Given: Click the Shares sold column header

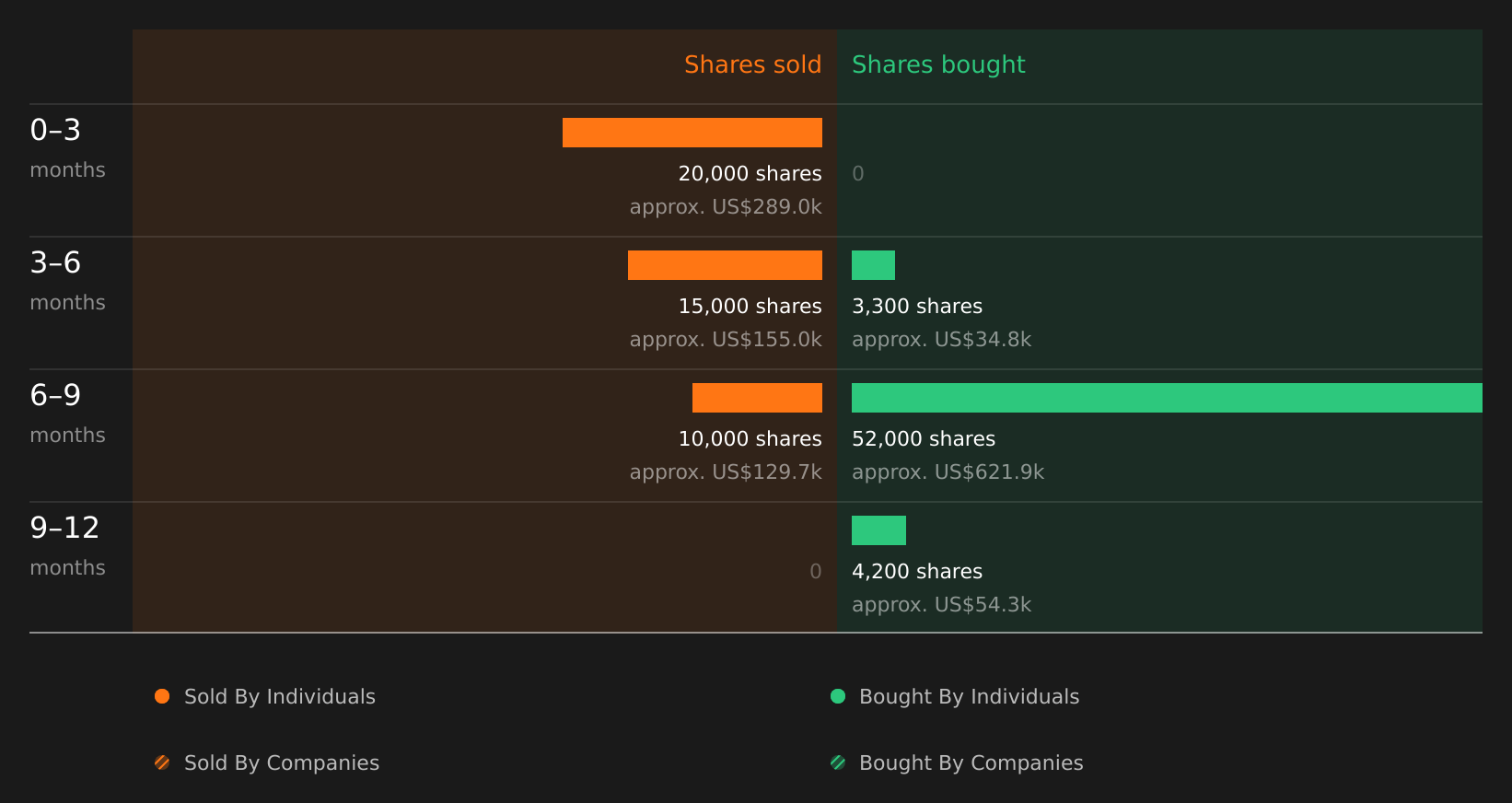Looking at the screenshot, I should (752, 64).
